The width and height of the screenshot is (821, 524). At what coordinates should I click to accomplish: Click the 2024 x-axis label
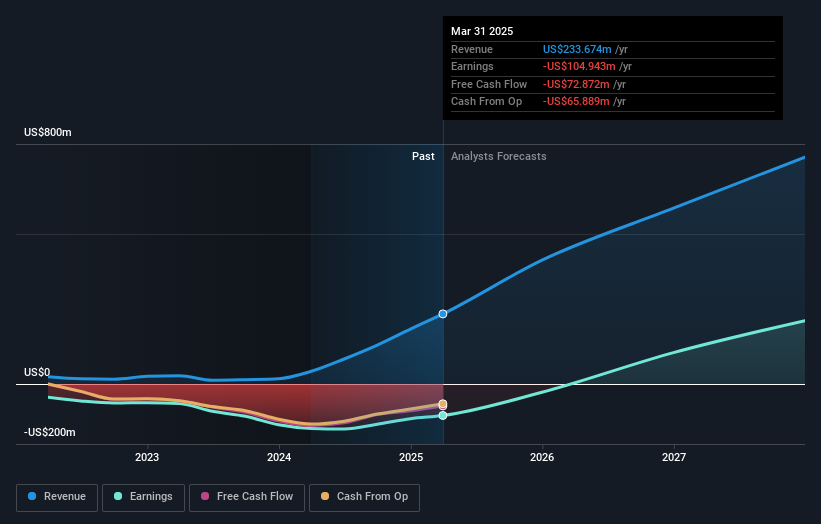pyautogui.click(x=279, y=458)
